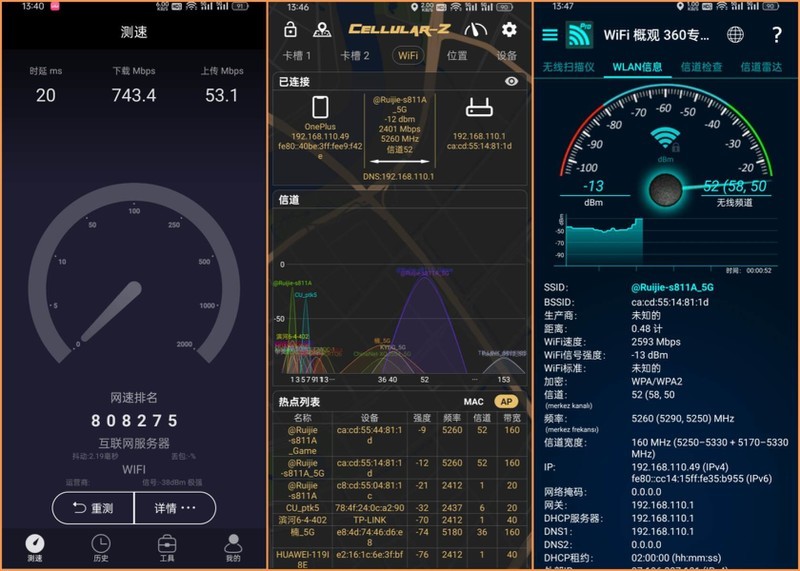Tap the SSID value @Ruijie-s811A_5G

click(672, 287)
